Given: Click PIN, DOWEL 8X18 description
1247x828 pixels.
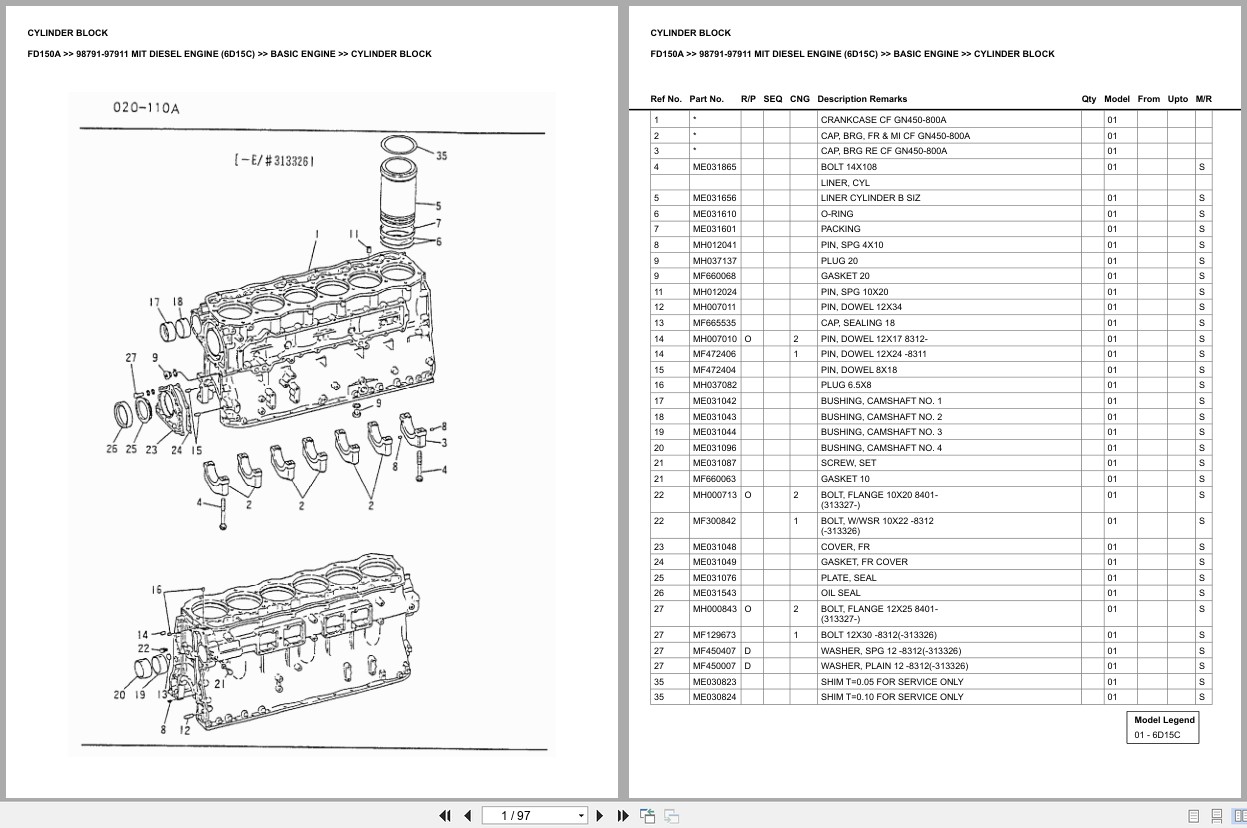Looking at the screenshot, I should point(859,370).
